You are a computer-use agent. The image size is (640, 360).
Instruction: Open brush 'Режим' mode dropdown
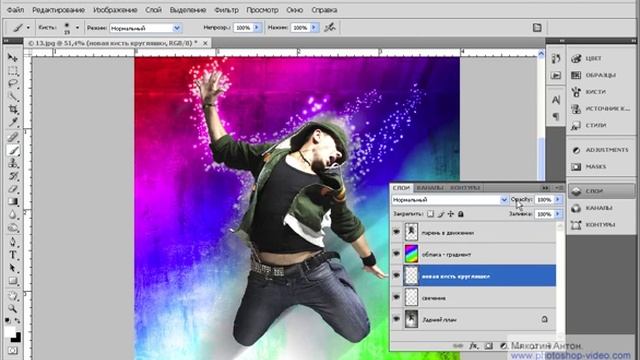pos(145,28)
